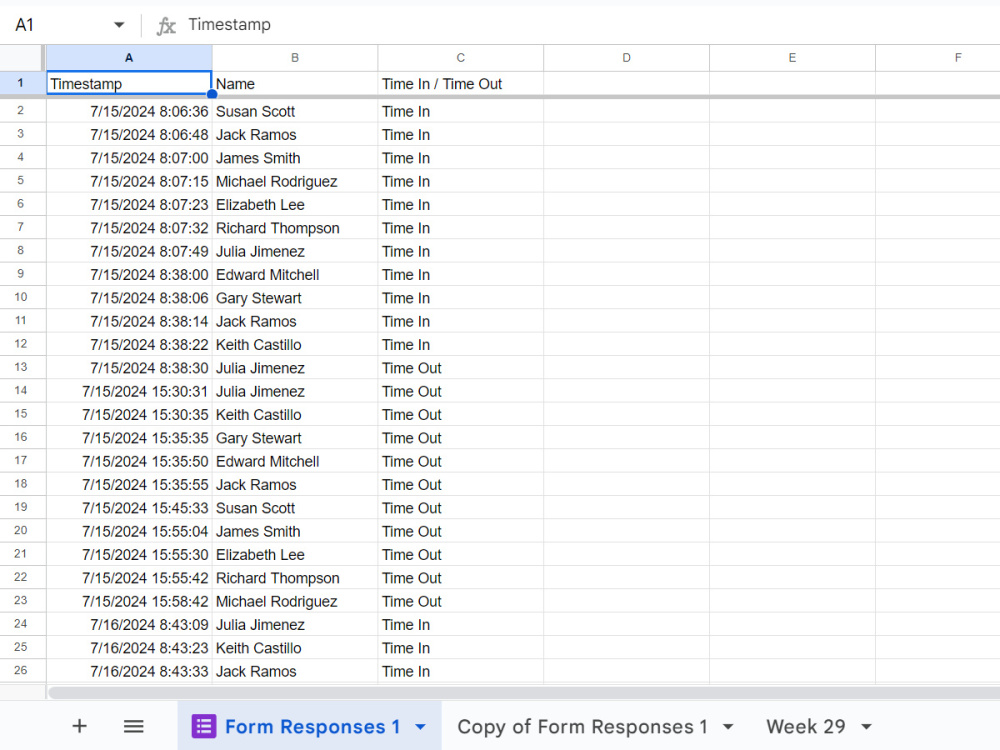Select column C header
This screenshot has height=750, width=1000.
pos(460,58)
